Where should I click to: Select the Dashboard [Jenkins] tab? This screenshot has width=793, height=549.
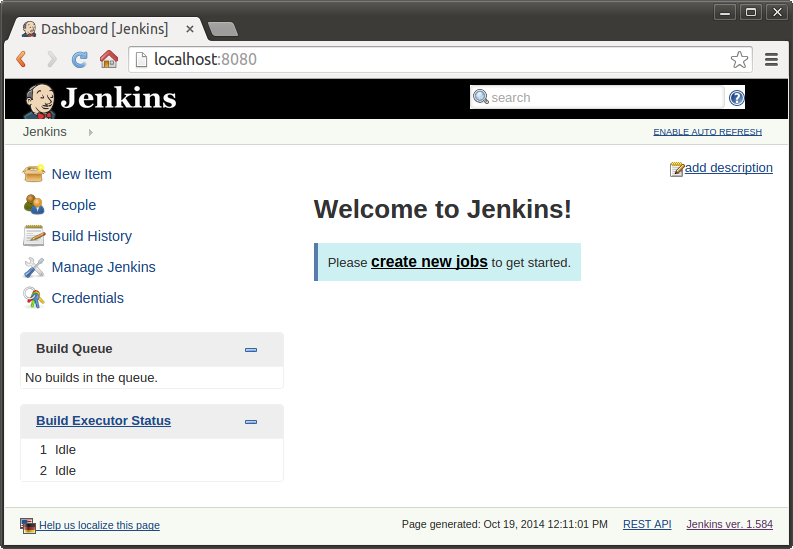coord(104,29)
